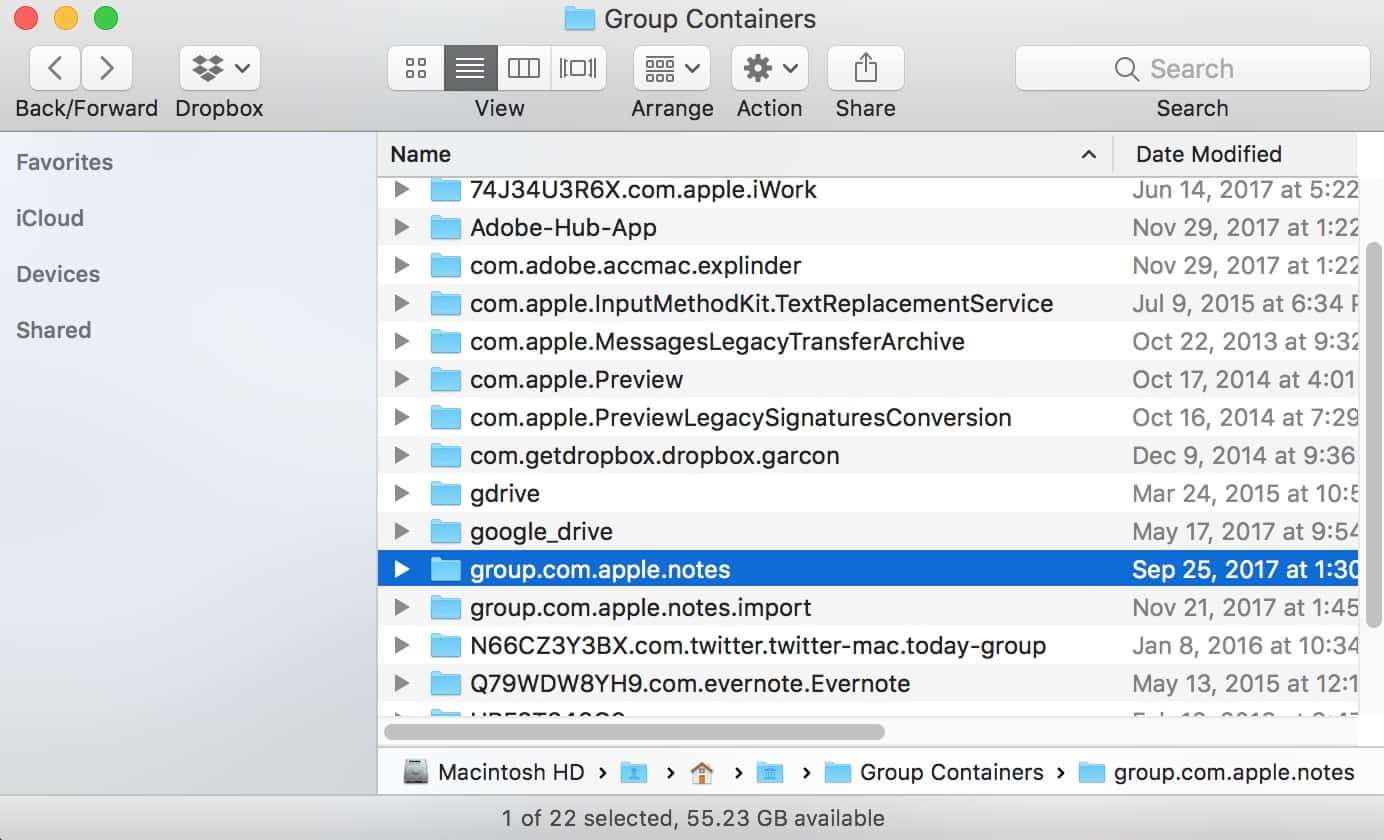
Task: Select Favorites section in sidebar
Action: (x=64, y=162)
